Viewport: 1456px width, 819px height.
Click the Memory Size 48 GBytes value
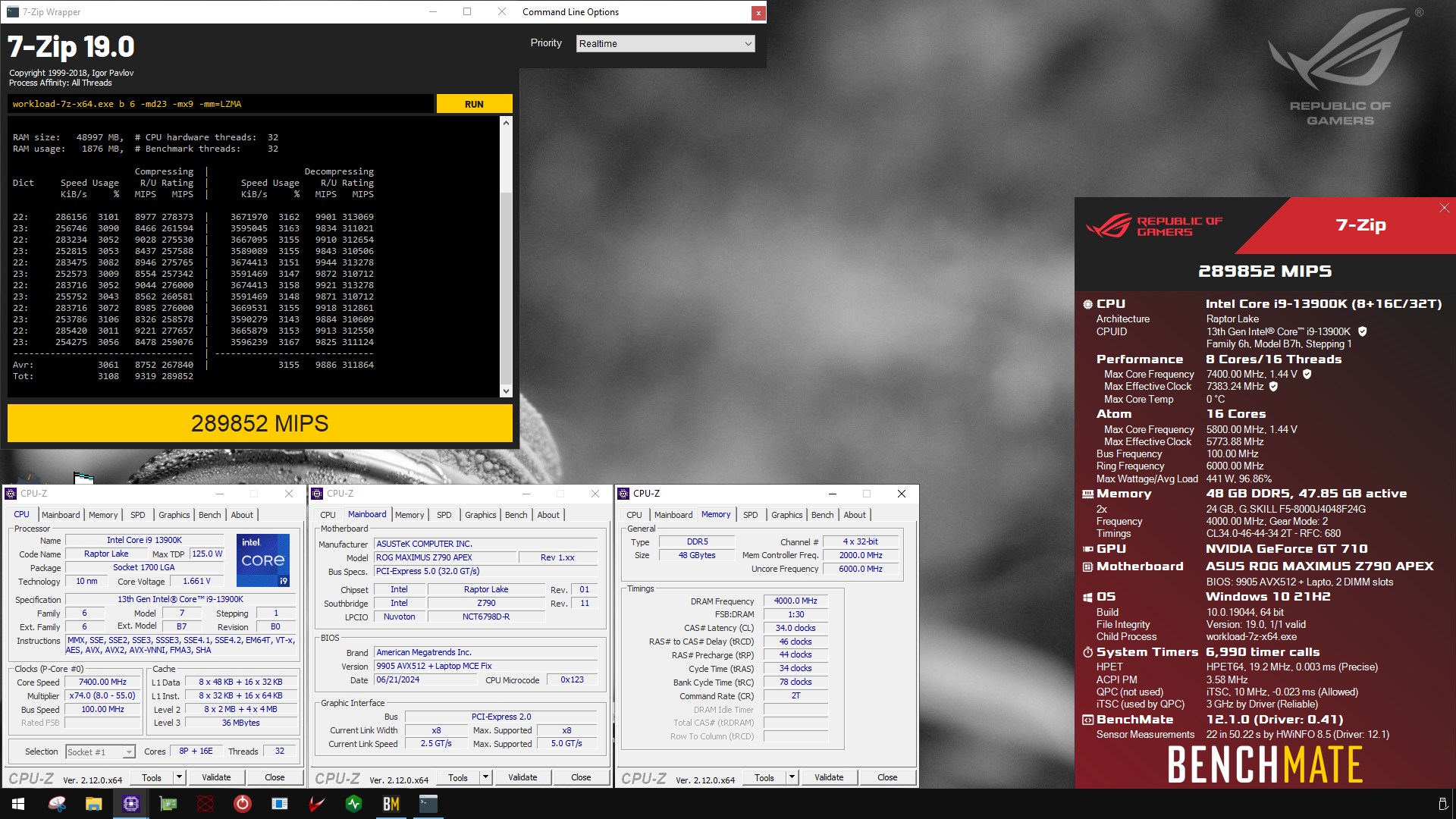(x=696, y=556)
